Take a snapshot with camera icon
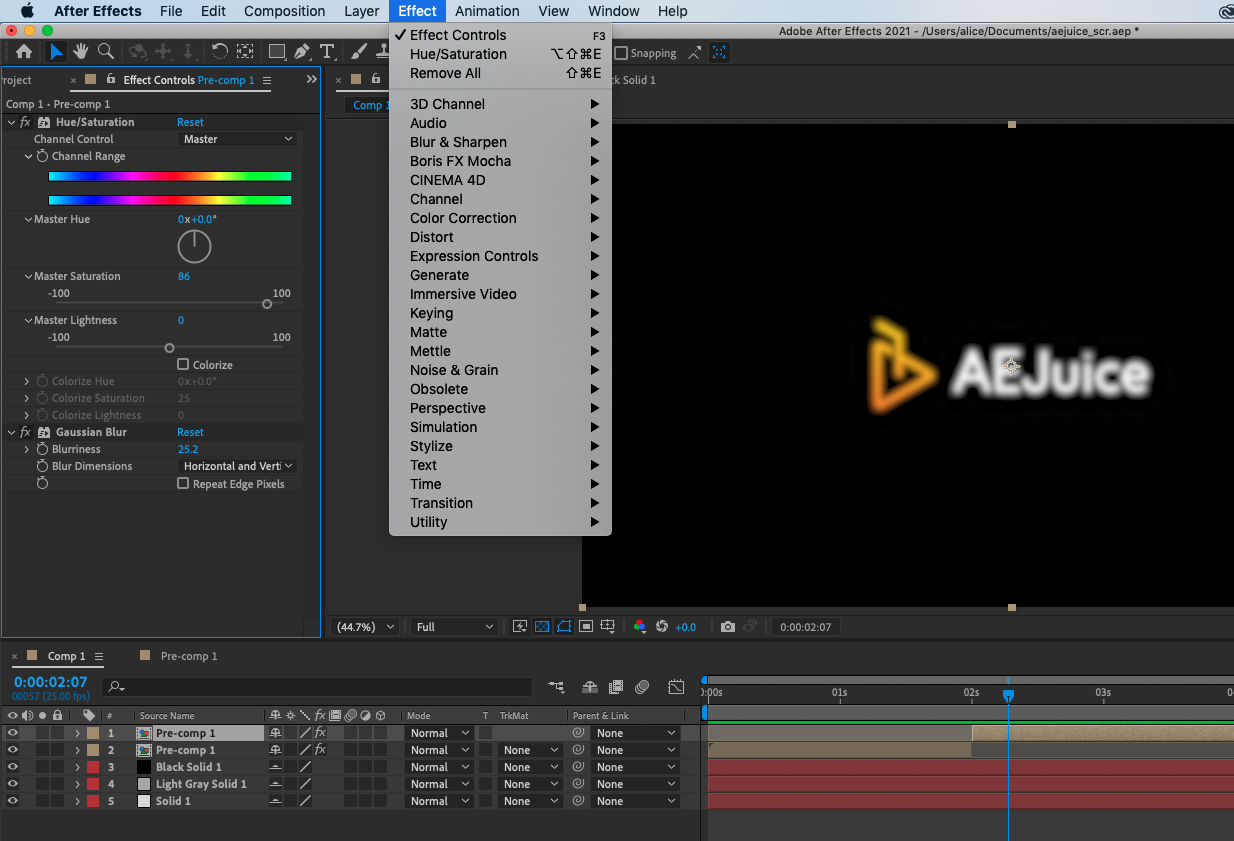 [x=728, y=627]
